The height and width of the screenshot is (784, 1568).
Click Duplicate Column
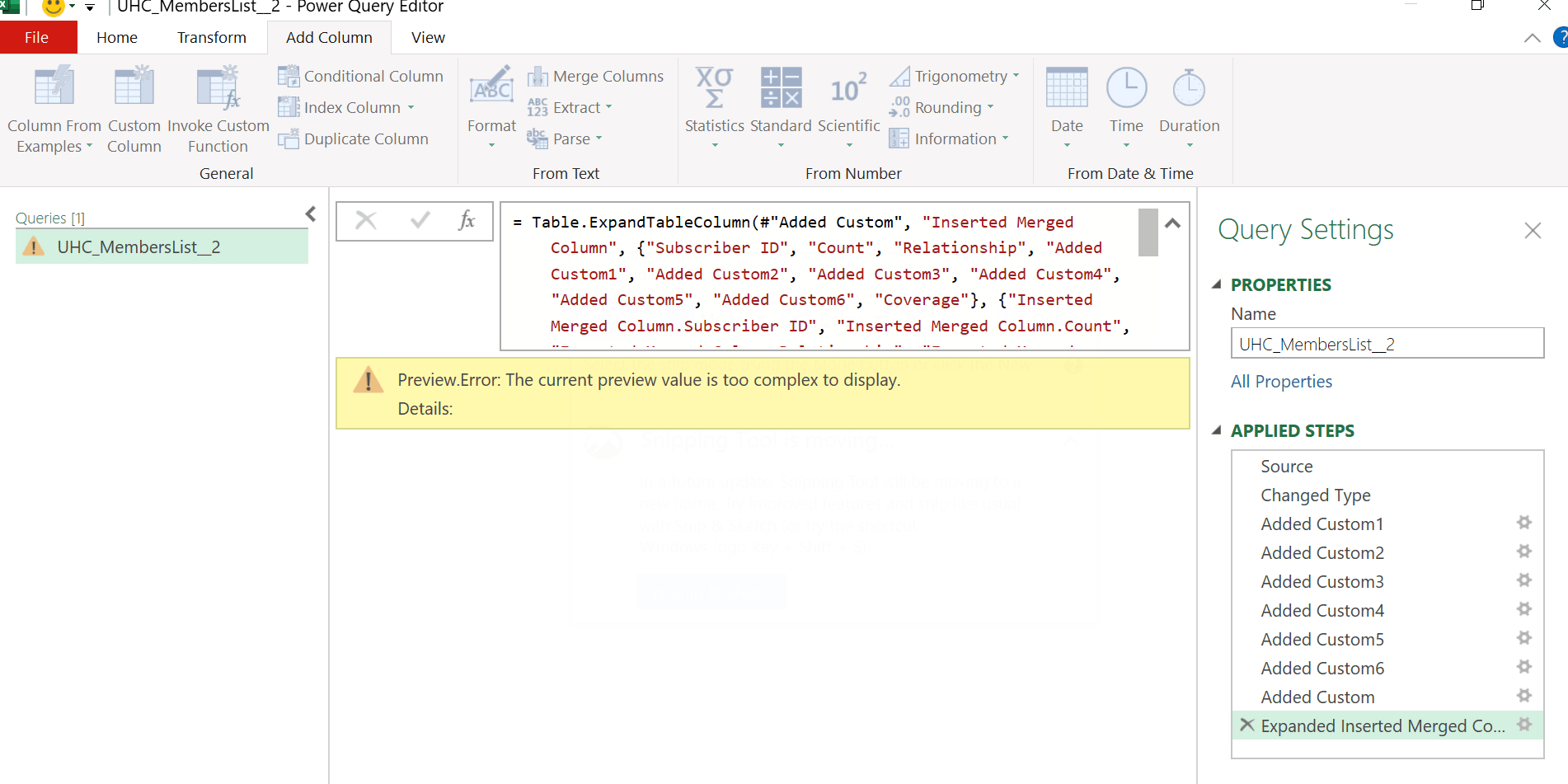click(354, 138)
